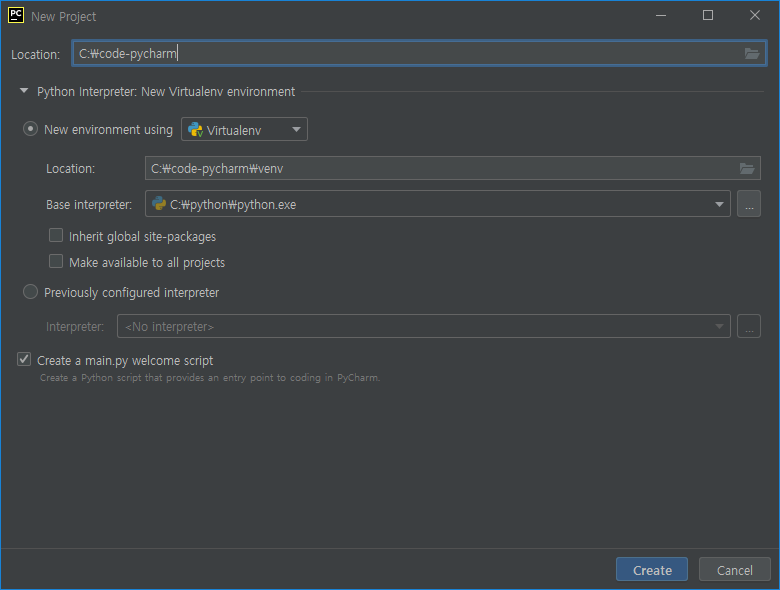Click the Virtualenv python icon in the dropdown
The width and height of the screenshot is (780, 590).
195,130
